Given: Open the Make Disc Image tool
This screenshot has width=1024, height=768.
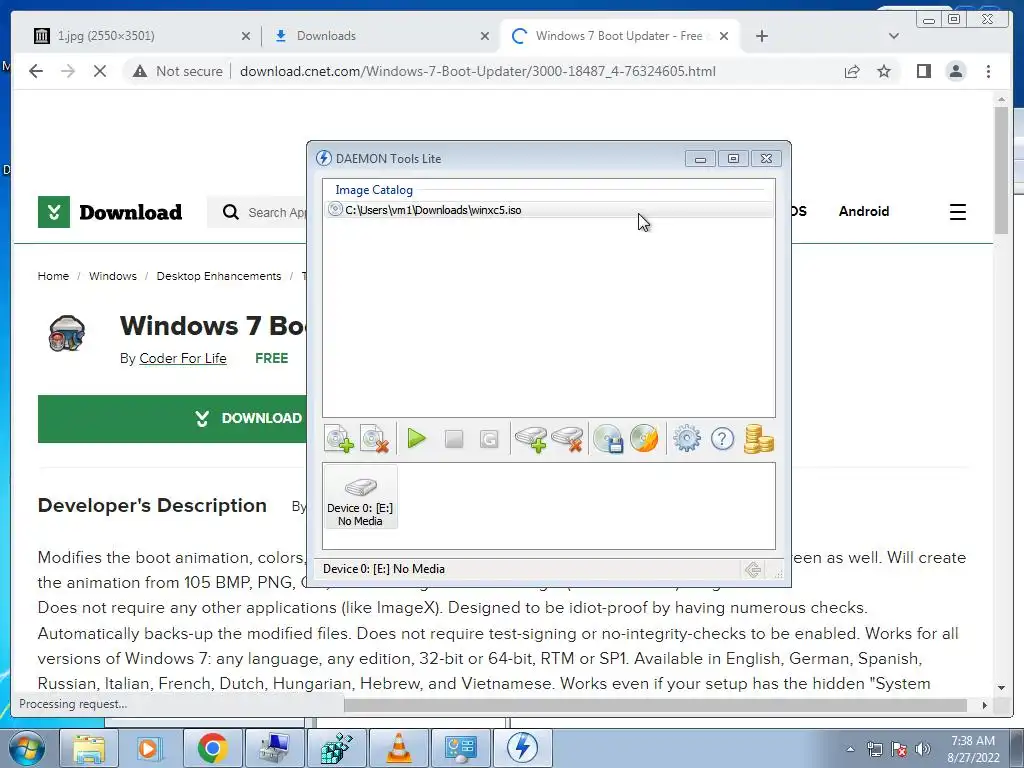Looking at the screenshot, I should pyautogui.click(x=608, y=439).
